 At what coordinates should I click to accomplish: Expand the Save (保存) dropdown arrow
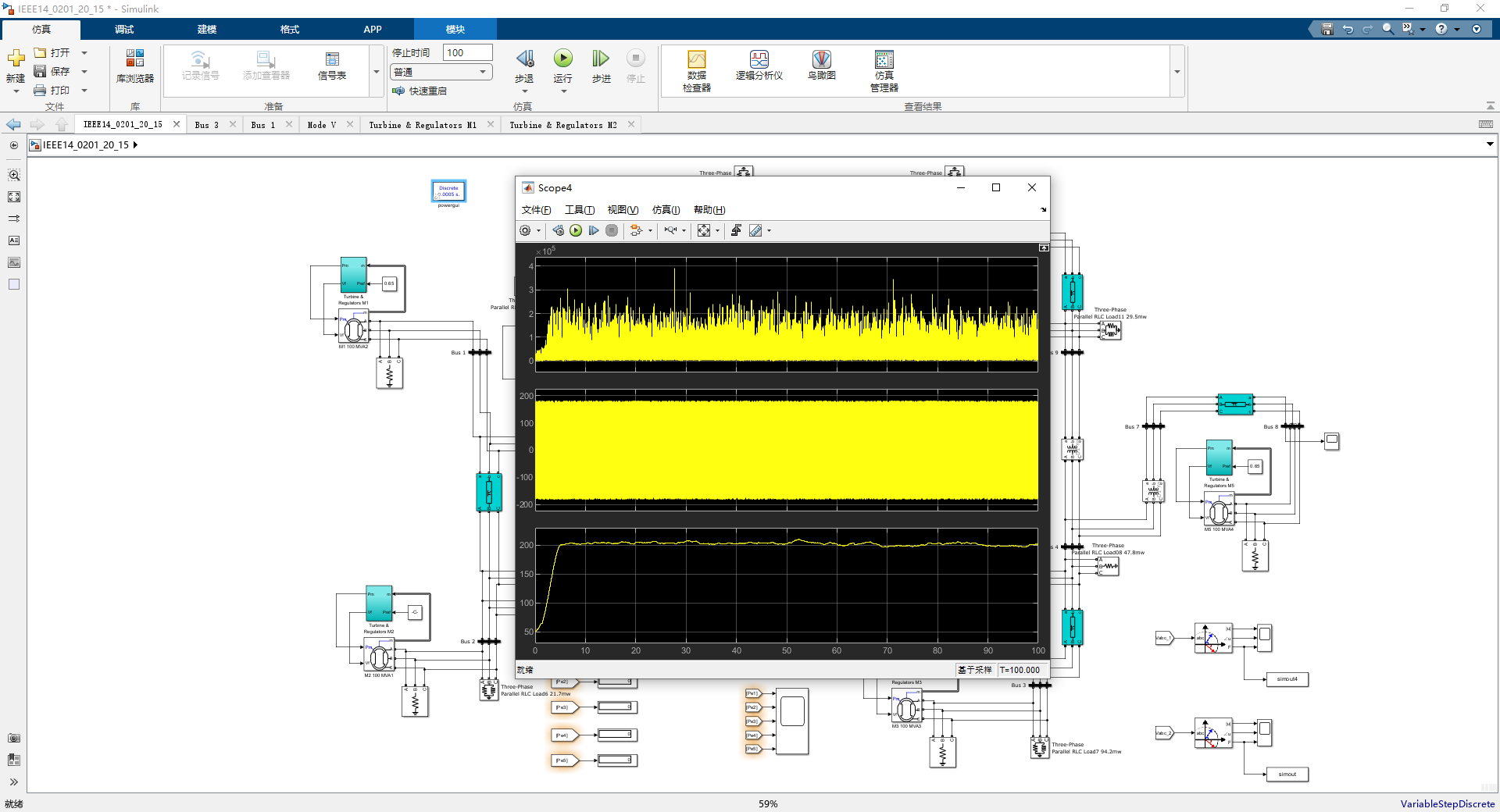tap(84, 72)
